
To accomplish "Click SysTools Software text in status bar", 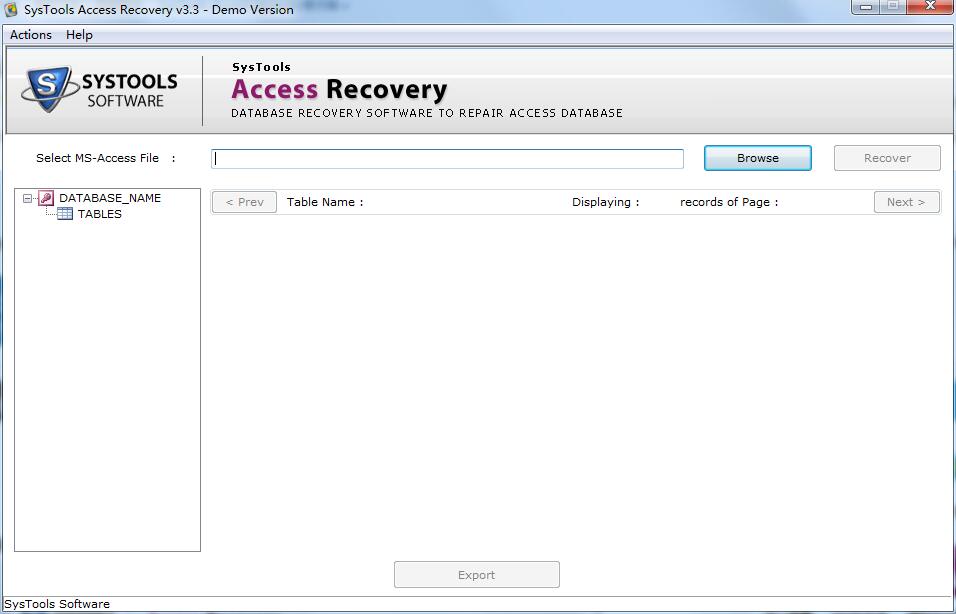I will [55, 604].
